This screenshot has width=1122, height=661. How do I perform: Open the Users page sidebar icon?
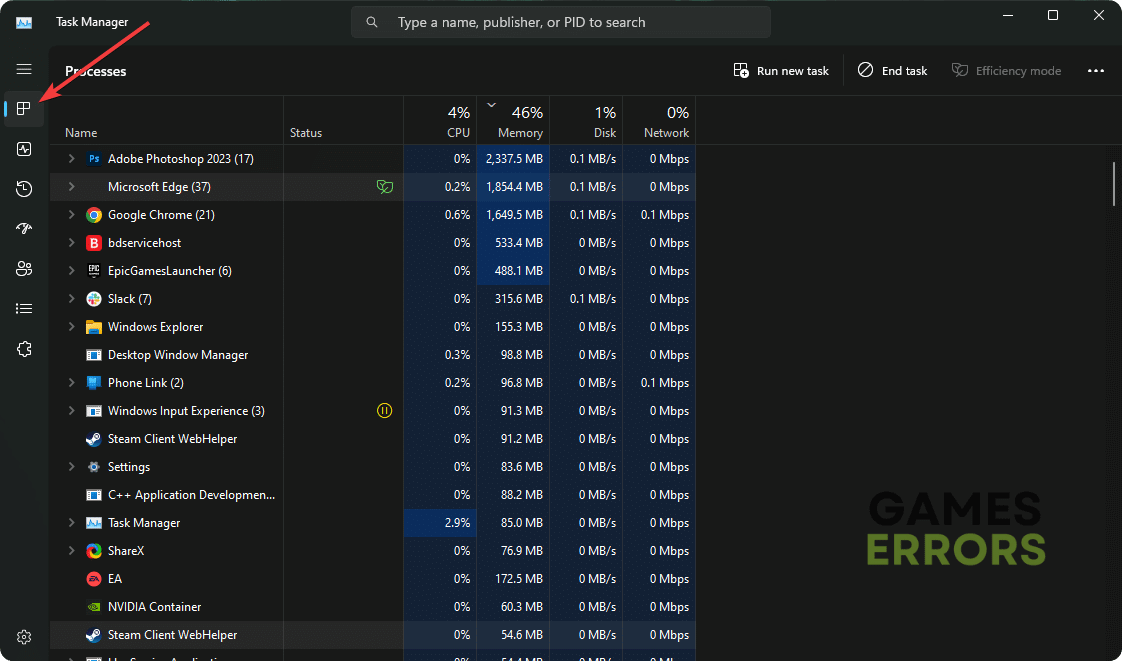pos(24,269)
